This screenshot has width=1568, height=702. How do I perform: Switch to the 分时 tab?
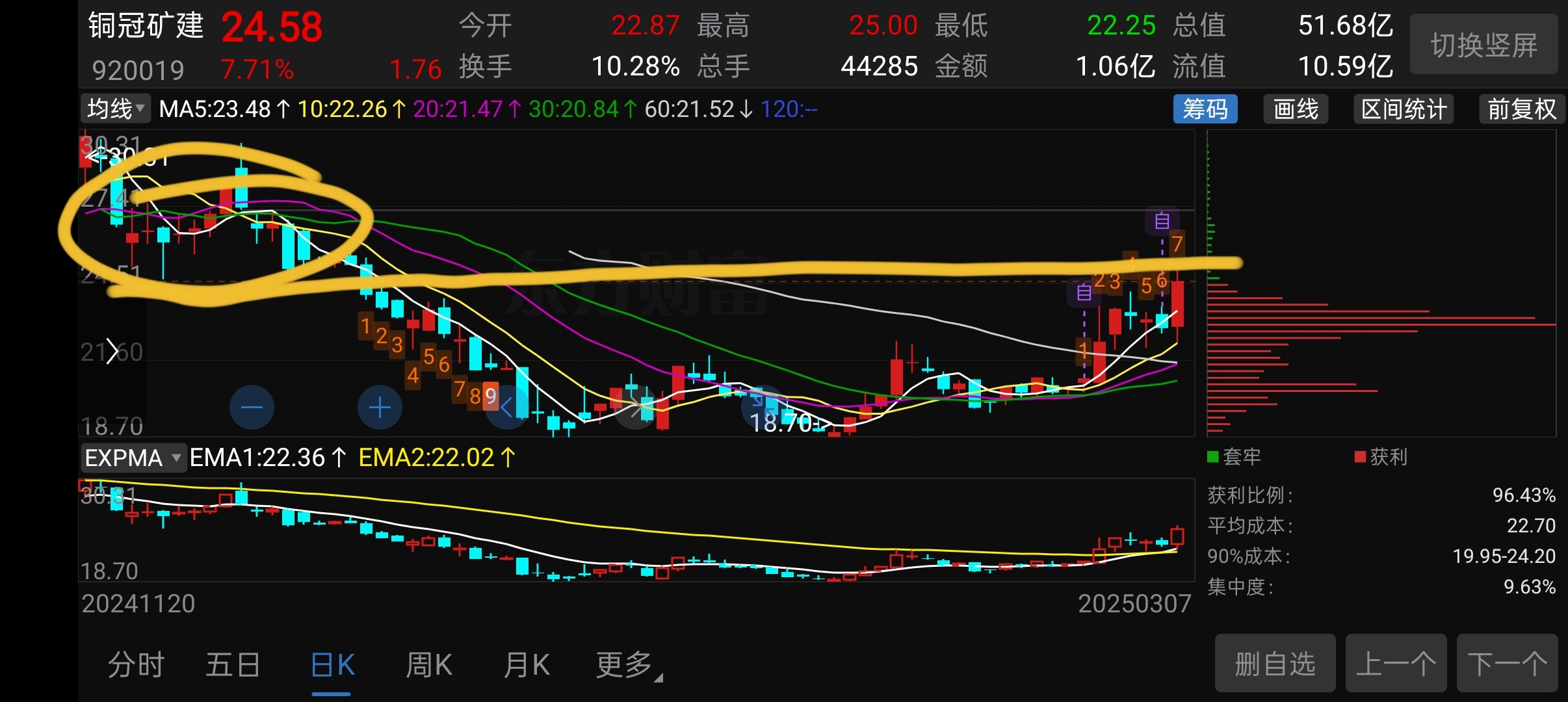tap(136, 664)
